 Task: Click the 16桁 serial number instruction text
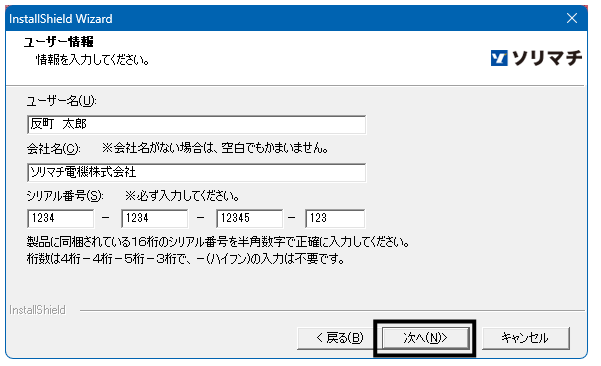tap(218, 242)
